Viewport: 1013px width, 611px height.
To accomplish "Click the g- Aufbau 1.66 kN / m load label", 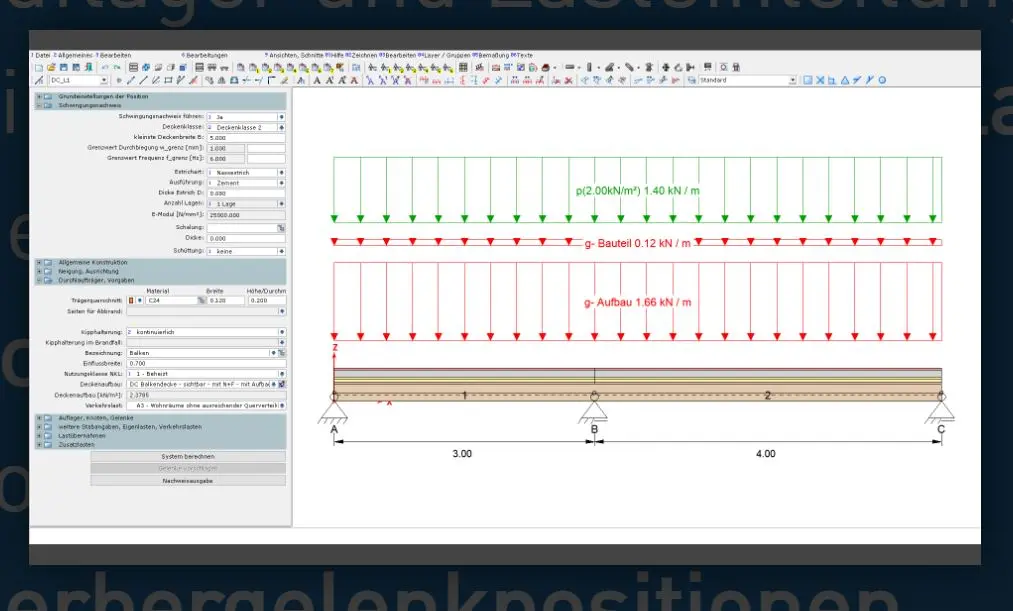I will point(638,302).
